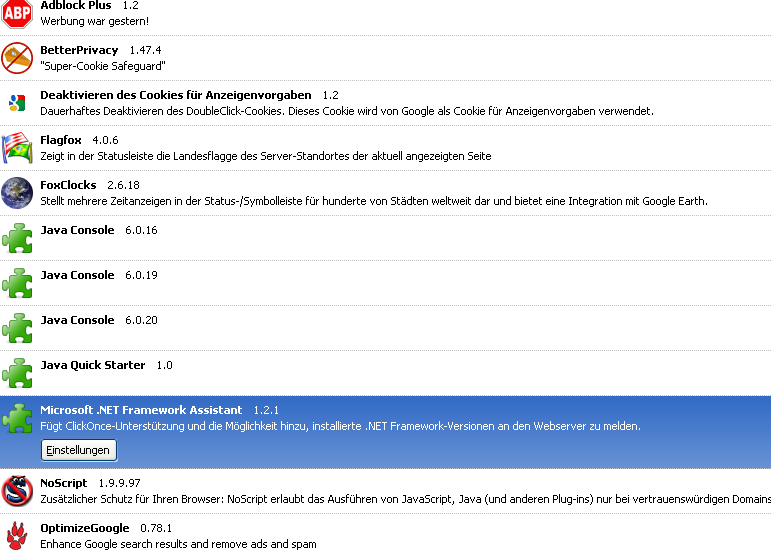Click the FoxClocks globe icon
Viewport: 771px width, 554px height.
(17, 193)
